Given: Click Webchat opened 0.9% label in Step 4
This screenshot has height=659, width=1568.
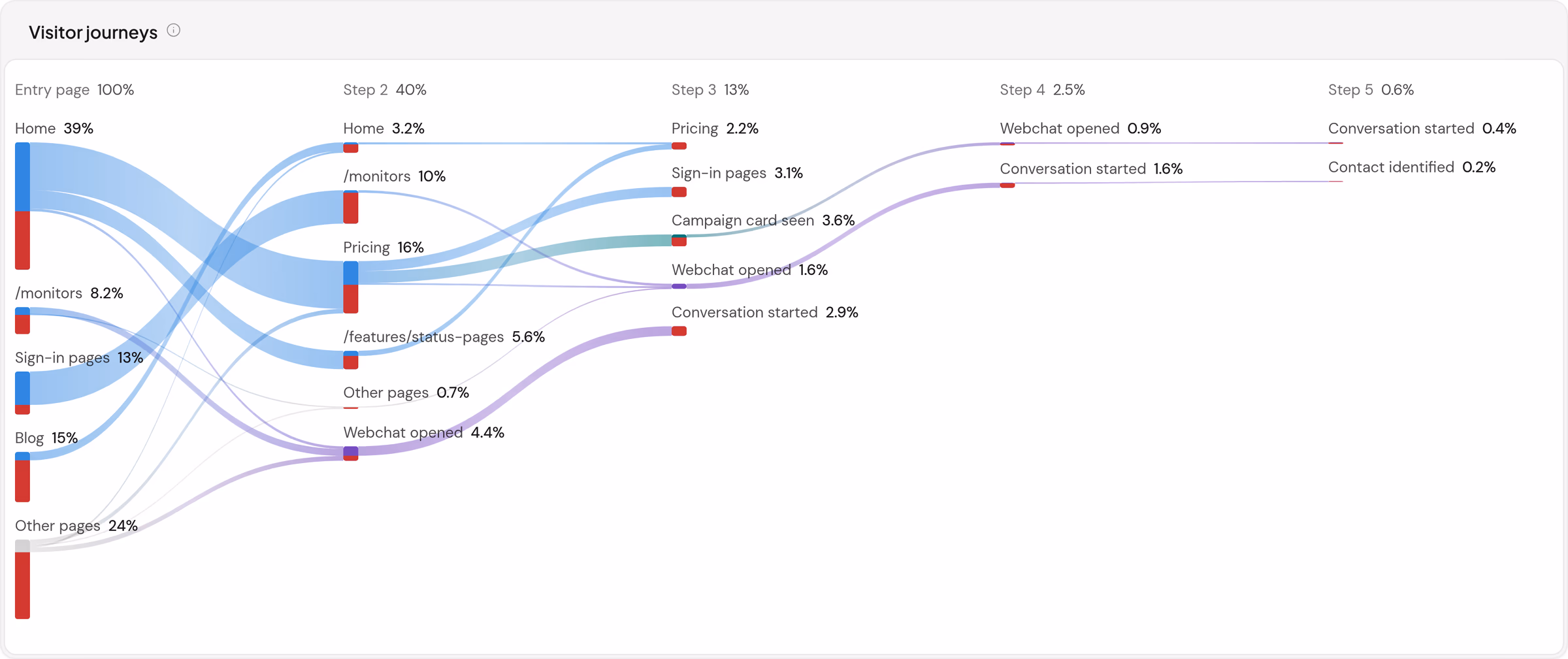Looking at the screenshot, I should (1081, 129).
